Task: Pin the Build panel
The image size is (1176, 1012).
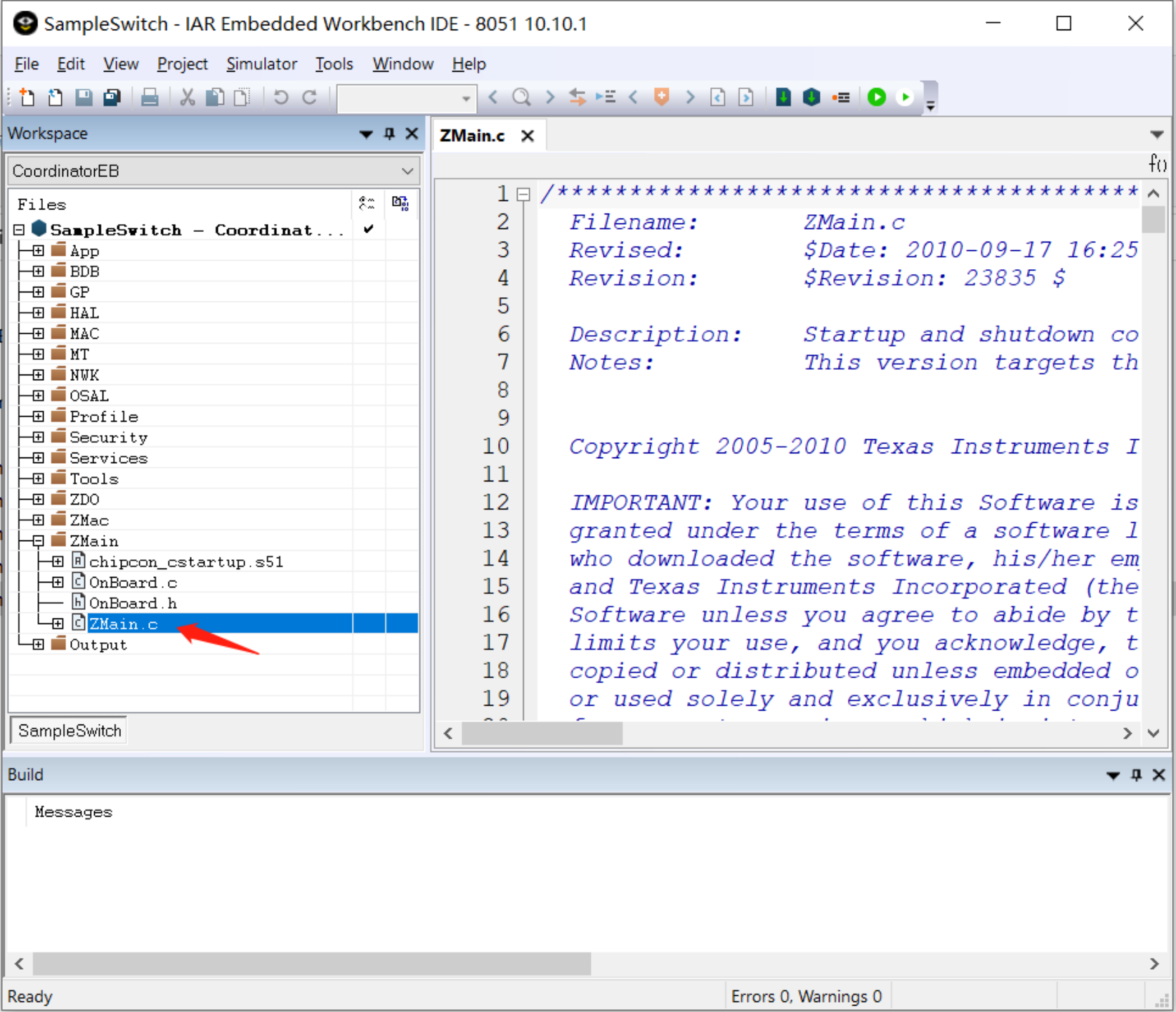Action: point(1136,774)
